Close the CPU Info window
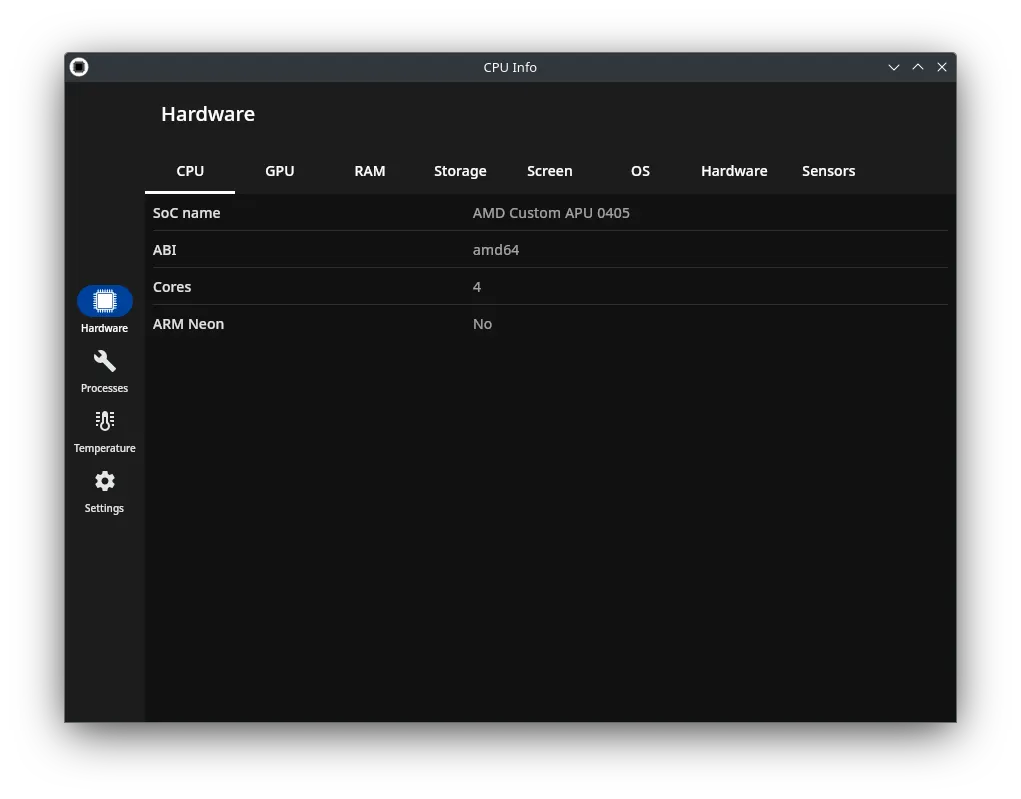Screen dimensions: 1021x799 point(942,67)
